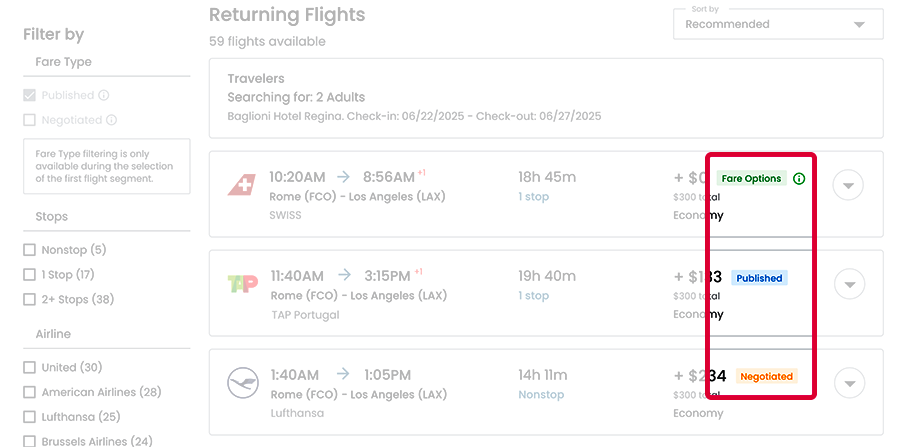Expand the Lufthansa flight details arrow

[x=849, y=383]
